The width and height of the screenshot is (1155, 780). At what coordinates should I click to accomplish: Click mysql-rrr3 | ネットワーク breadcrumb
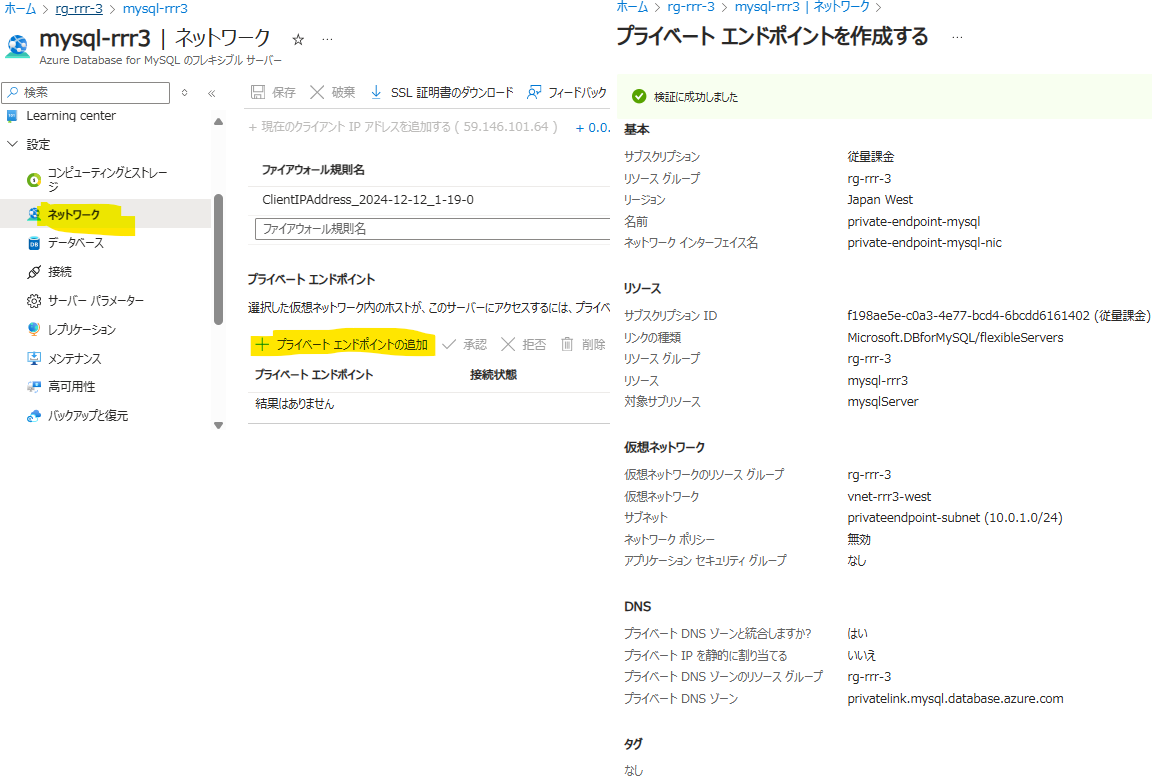tap(802, 7)
